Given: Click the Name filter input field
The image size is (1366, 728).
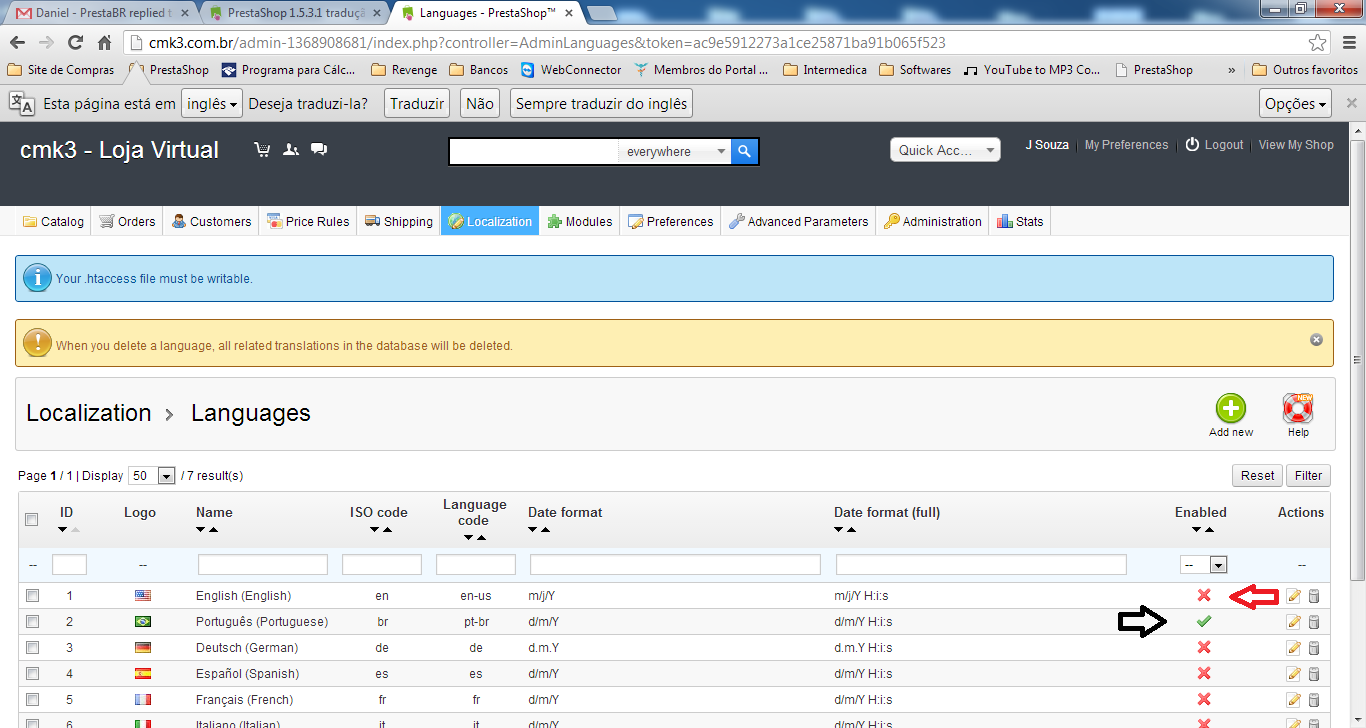Looking at the screenshot, I should pyautogui.click(x=263, y=565).
